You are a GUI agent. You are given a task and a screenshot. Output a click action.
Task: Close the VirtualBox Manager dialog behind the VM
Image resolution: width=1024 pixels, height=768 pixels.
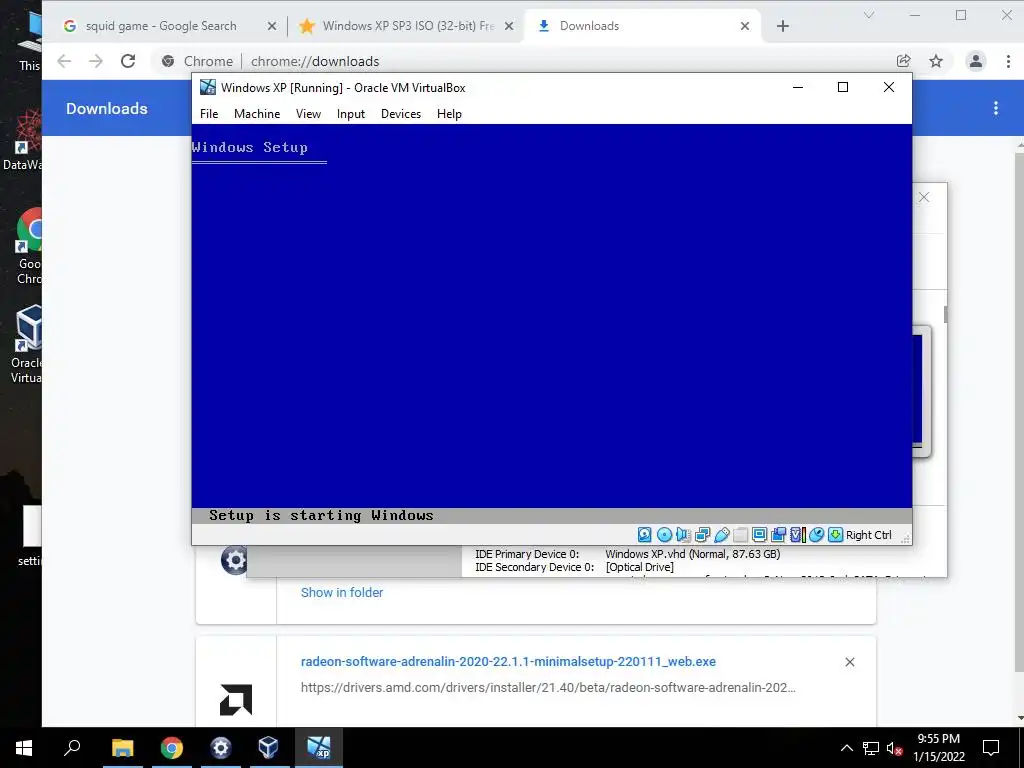(x=923, y=197)
